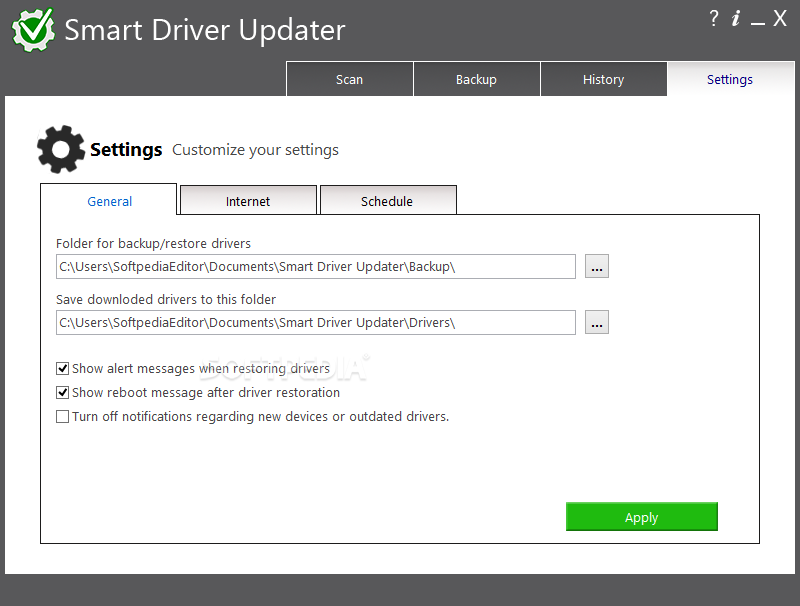Select the top Settings tab
The image size is (800, 606).
tap(731, 79)
